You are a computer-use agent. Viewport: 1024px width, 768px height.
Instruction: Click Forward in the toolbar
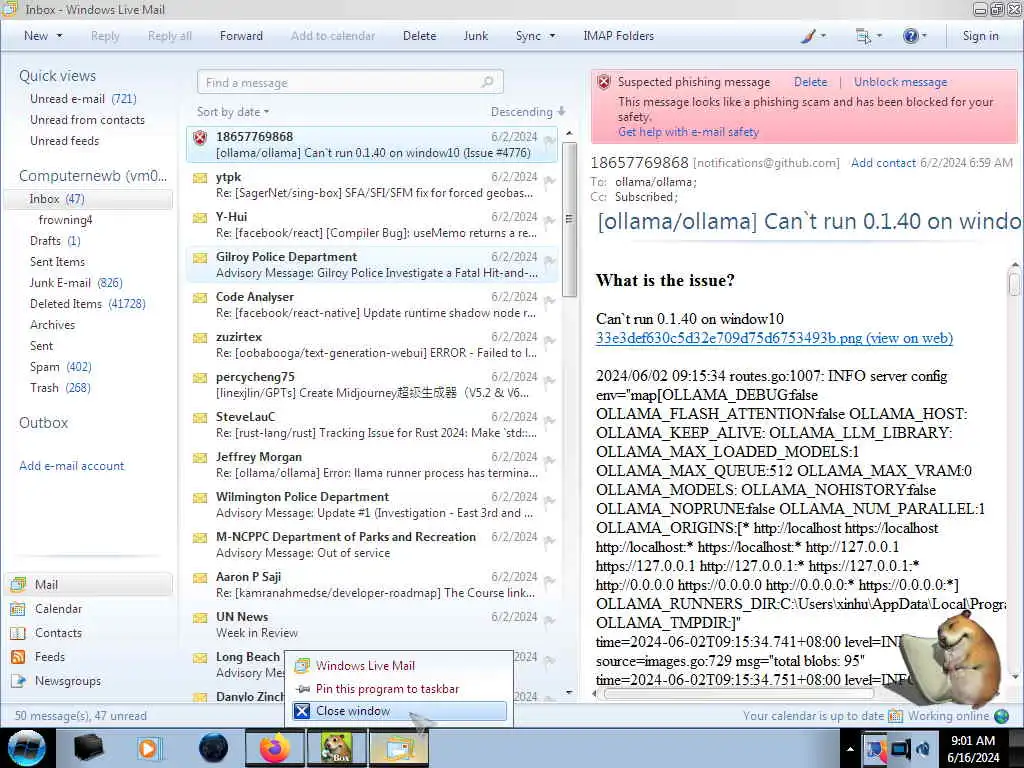point(241,36)
